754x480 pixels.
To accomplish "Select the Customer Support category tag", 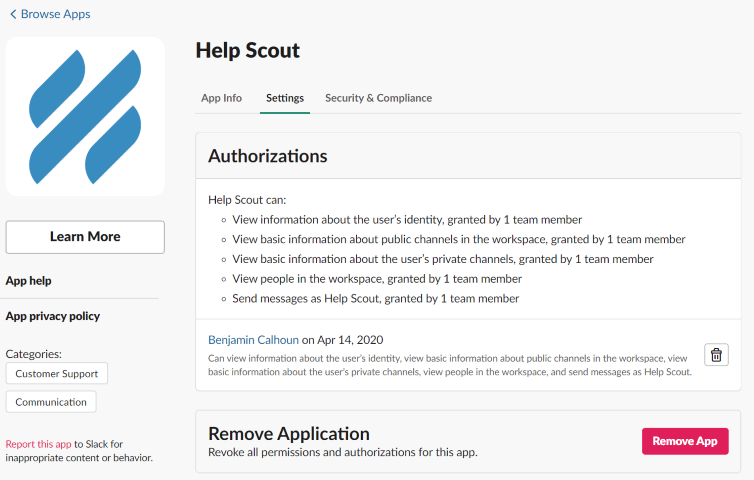I will coord(57,373).
